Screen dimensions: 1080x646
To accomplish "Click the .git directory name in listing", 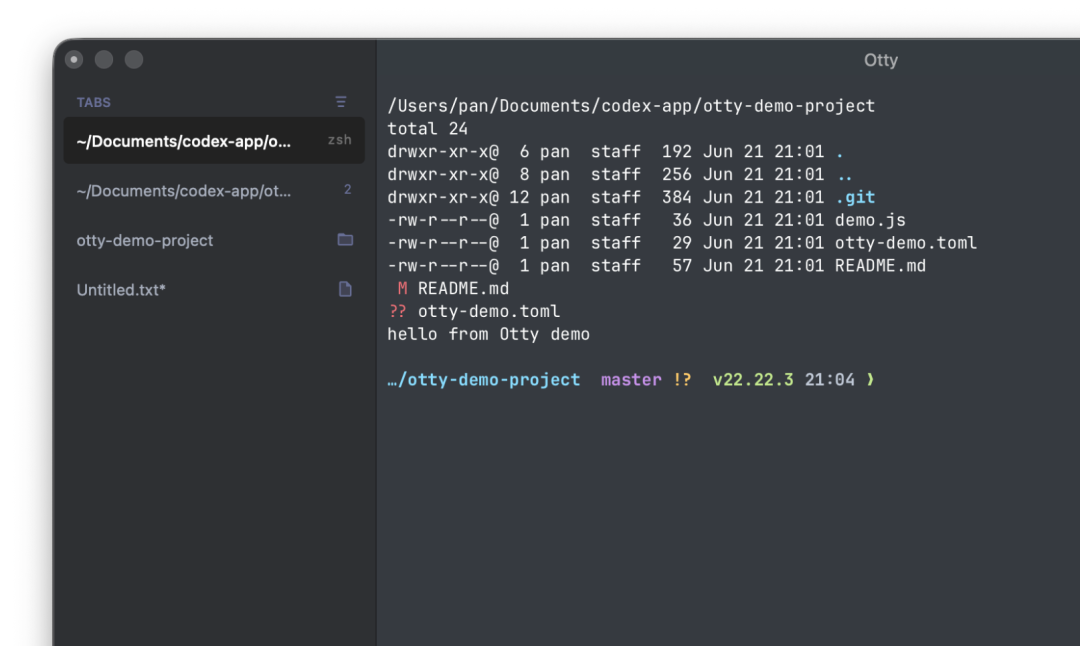I will [855, 198].
